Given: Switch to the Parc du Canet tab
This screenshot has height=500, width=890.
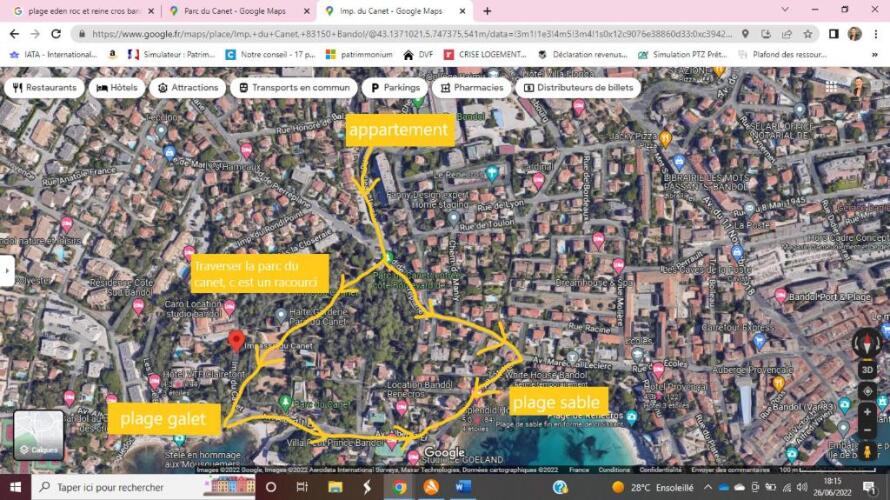Looking at the screenshot, I should point(235,11).
